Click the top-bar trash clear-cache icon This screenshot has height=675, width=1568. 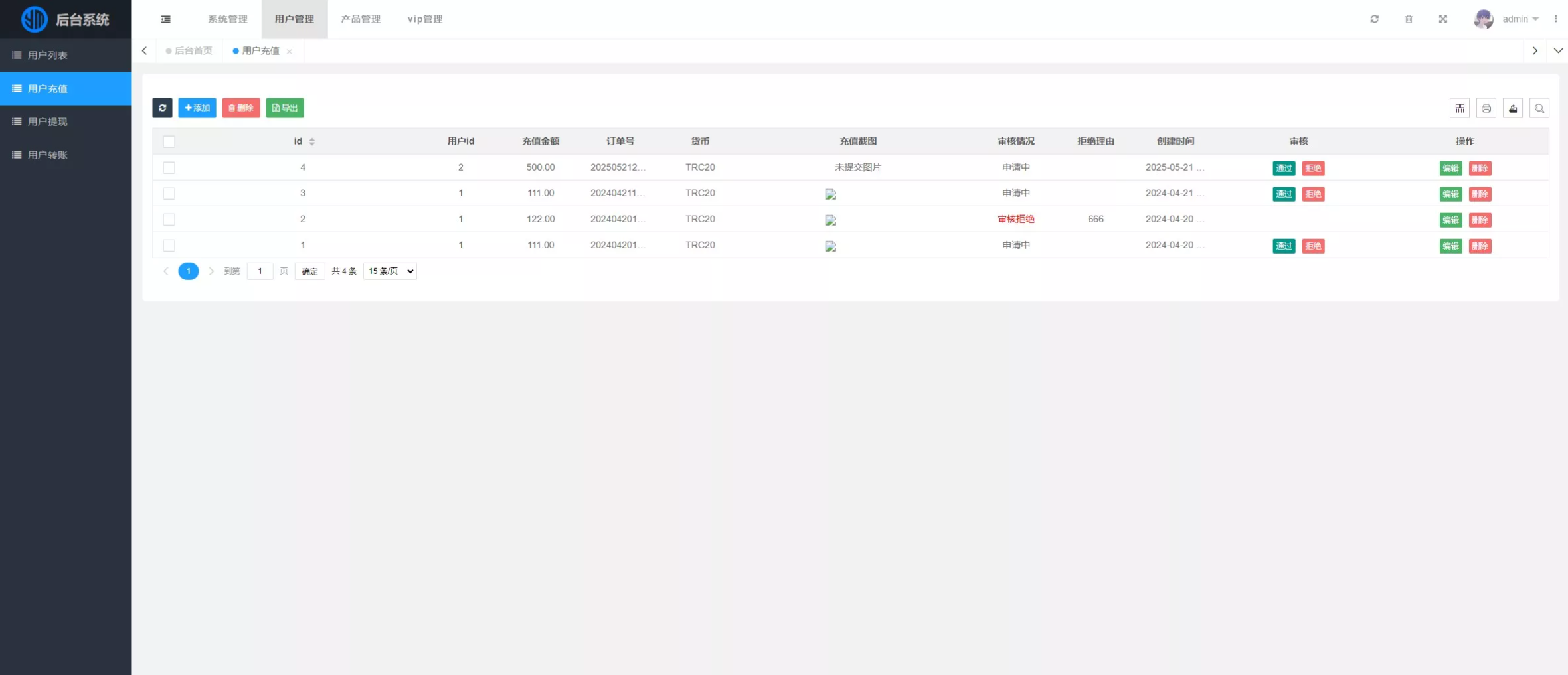pyautogui.click(x=1409, y=19)
